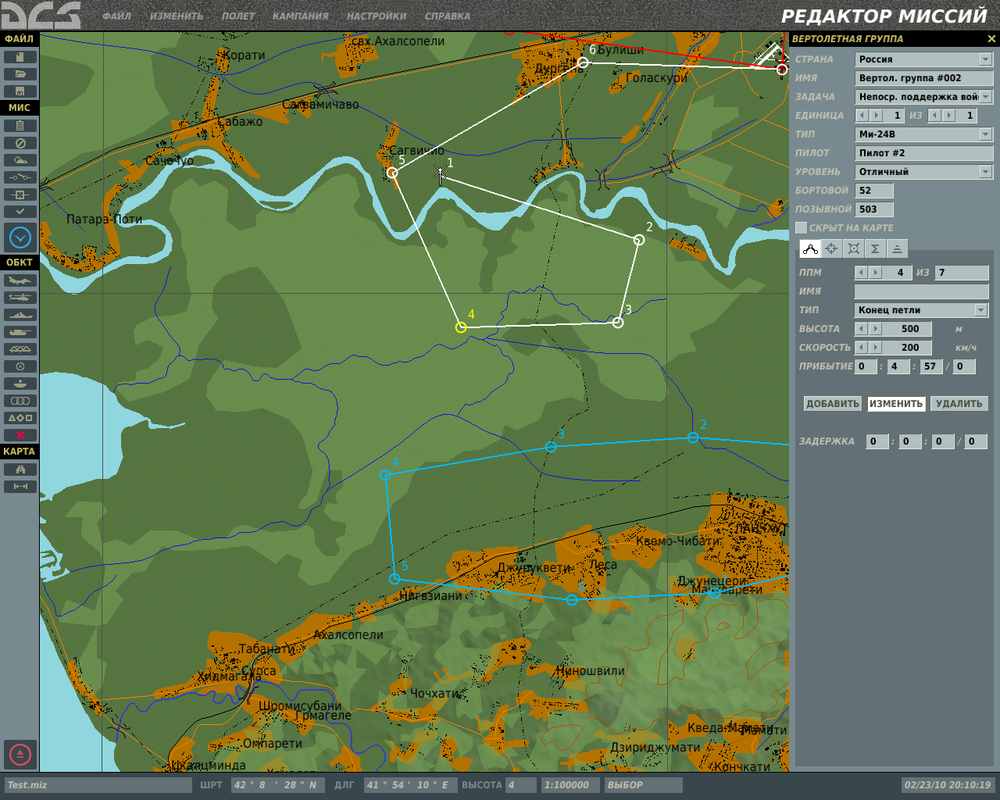Click the three overlapping circles icon
Screen dimensions: 1000x800
pyautogui.click(x=20, y=401)
